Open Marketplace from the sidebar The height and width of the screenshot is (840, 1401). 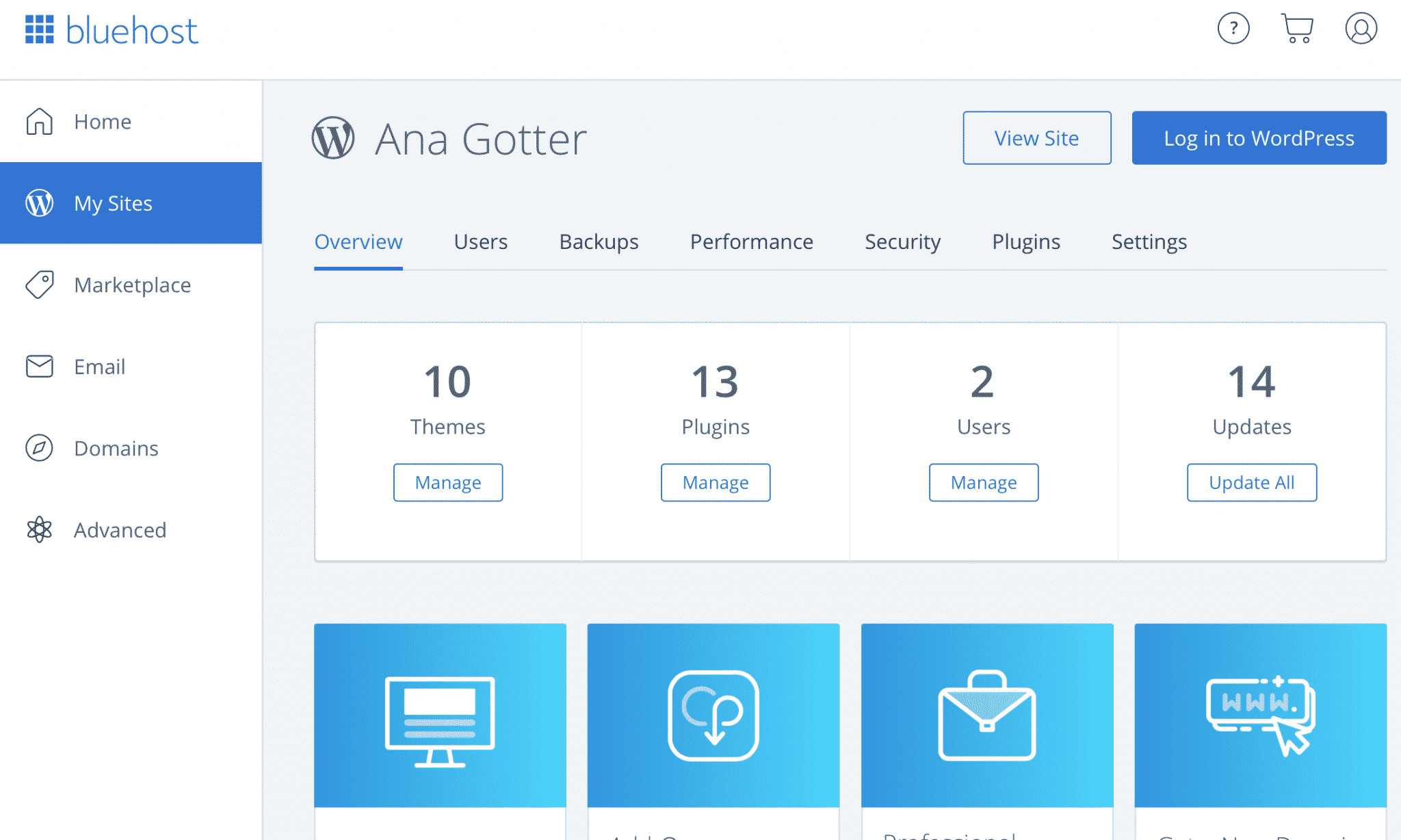click(131, 285)
